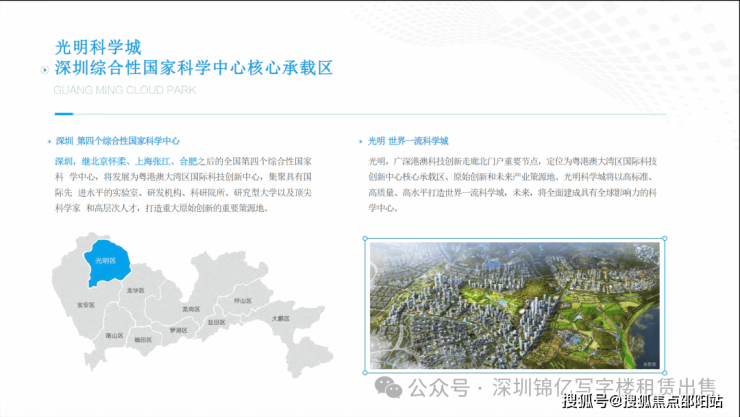Viewport: 740px width, 417px height.
Task: Click the arrow bullet icon left of the title
Action: [x=42, y=69]
